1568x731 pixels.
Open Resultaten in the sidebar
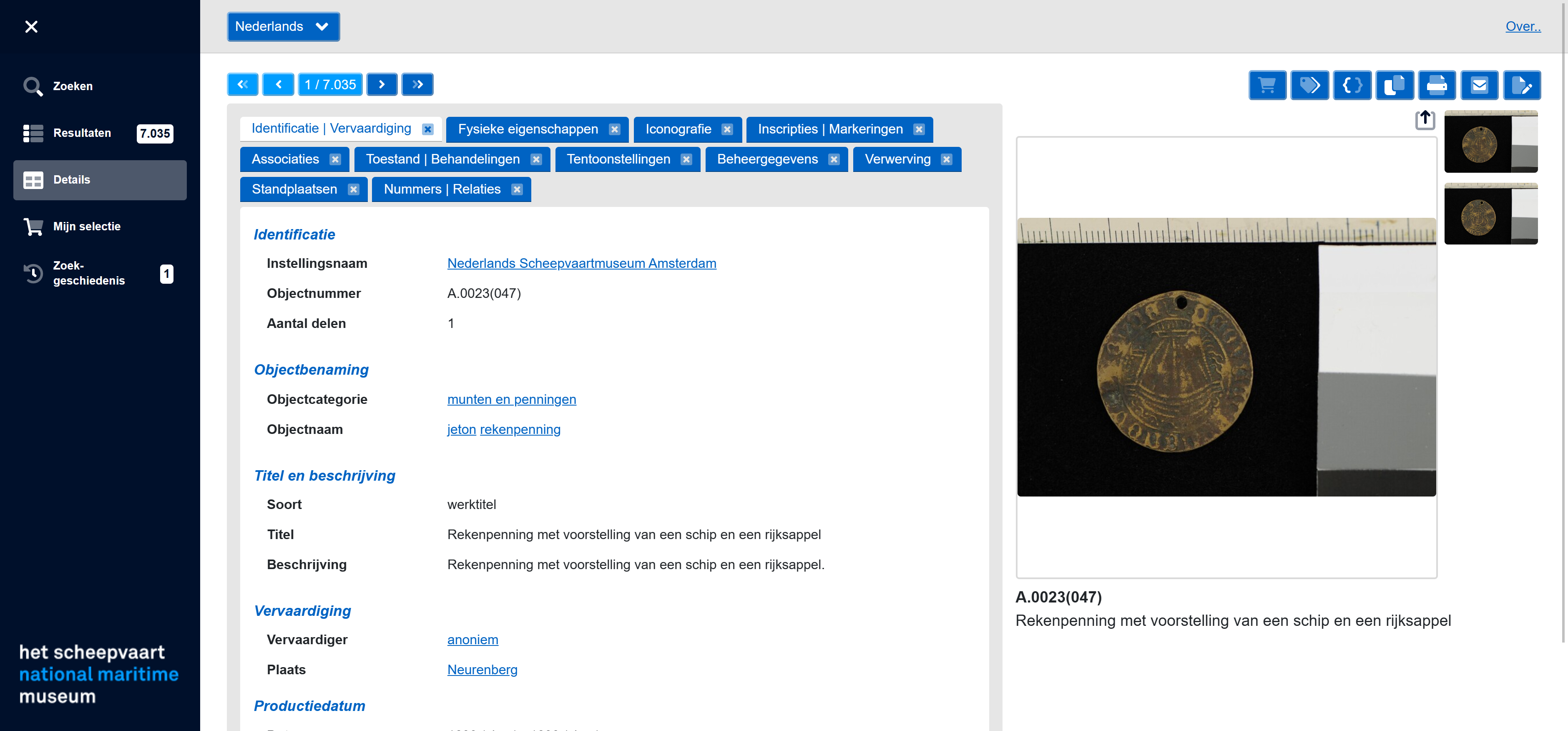82,133
